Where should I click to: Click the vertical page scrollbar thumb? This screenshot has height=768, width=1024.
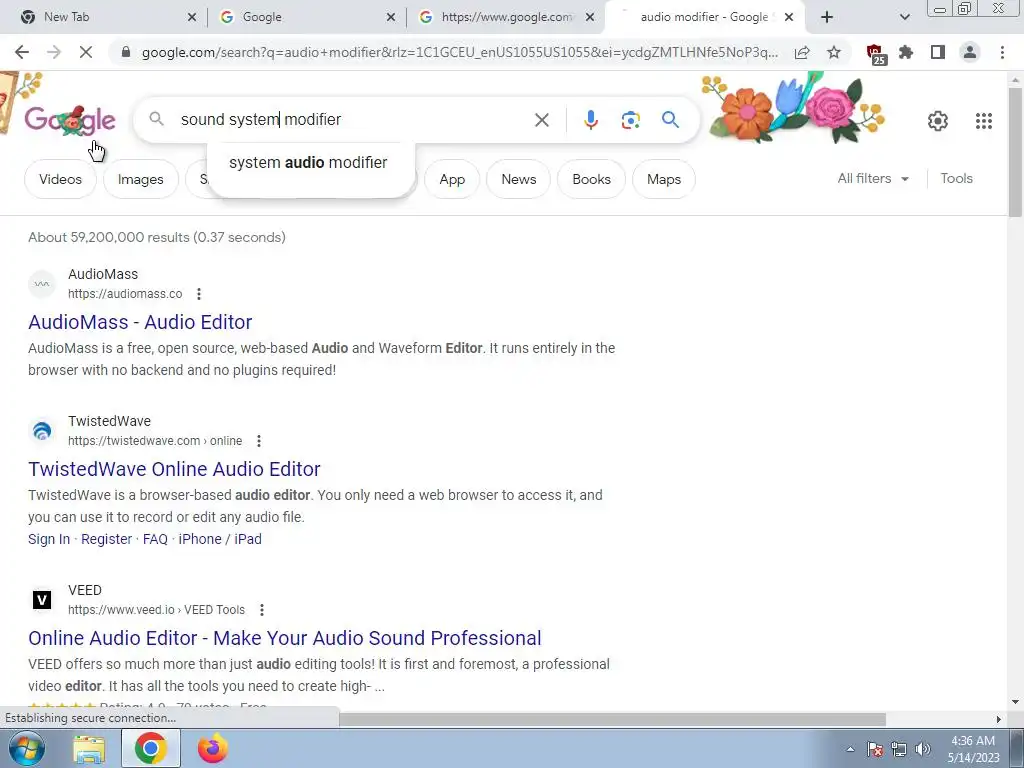(1015, 152)
